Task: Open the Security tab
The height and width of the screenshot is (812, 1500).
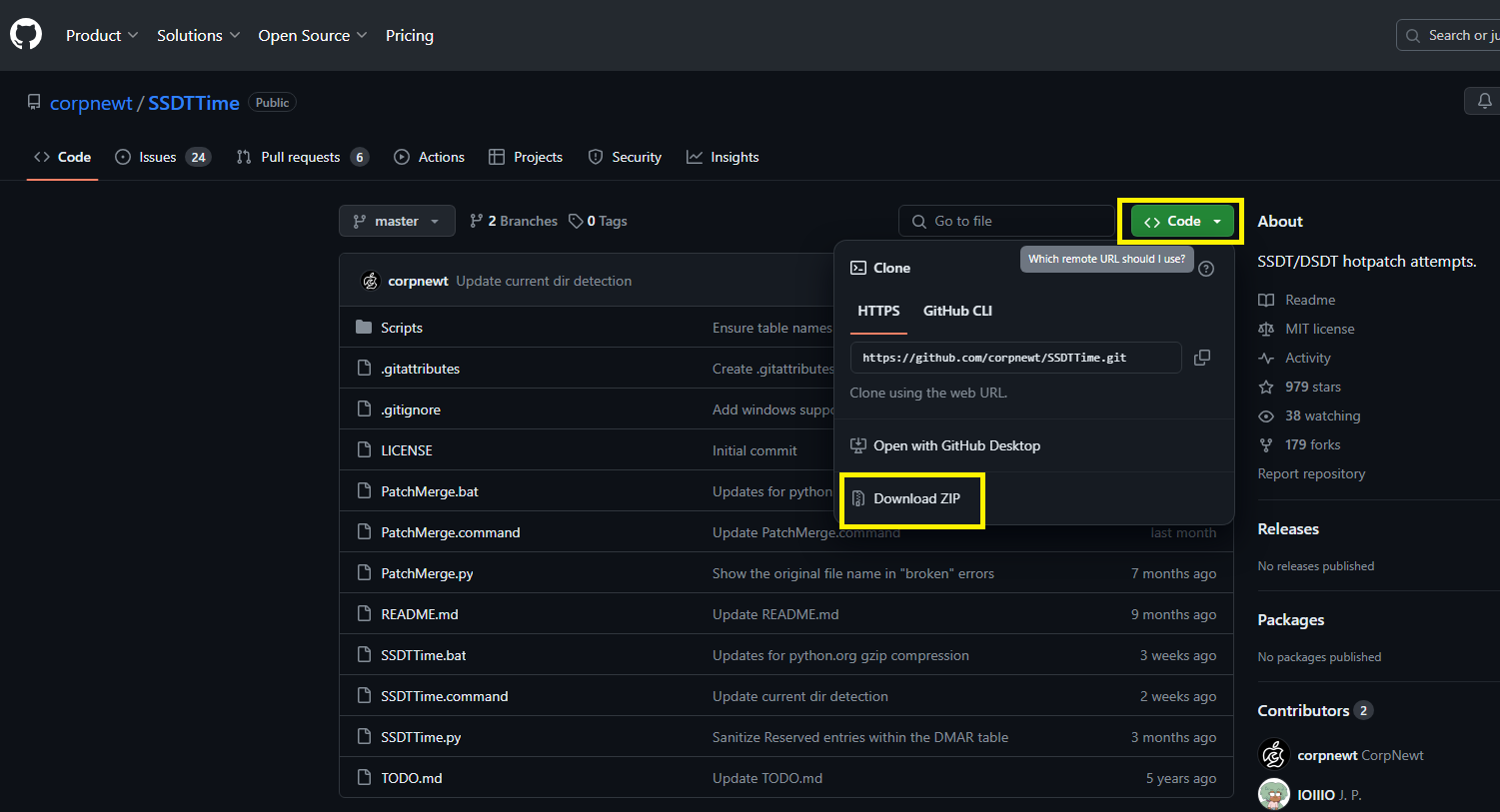Action: click(625, 157)
